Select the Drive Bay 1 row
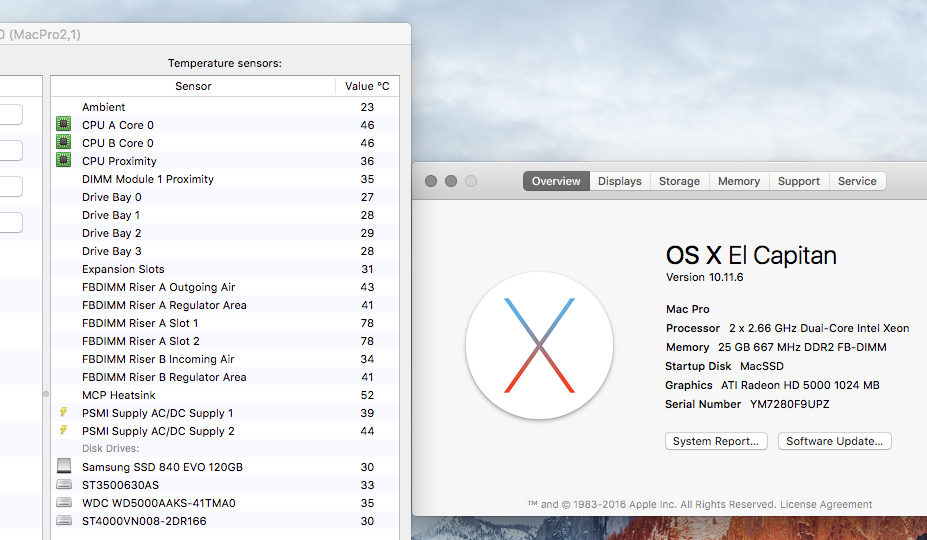 click(x=225, y=215)
